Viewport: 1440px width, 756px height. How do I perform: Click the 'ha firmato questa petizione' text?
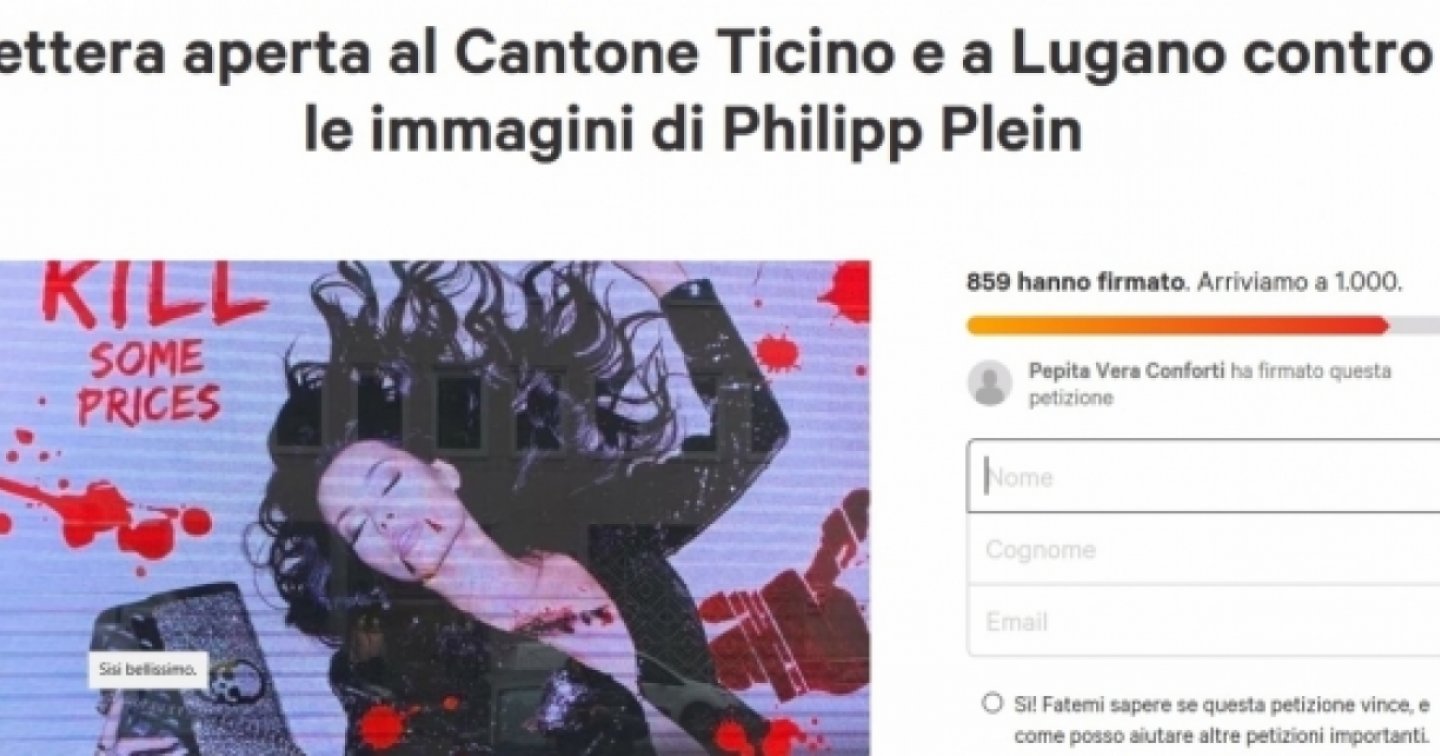pyautogui.click(x=1210, y=385)
